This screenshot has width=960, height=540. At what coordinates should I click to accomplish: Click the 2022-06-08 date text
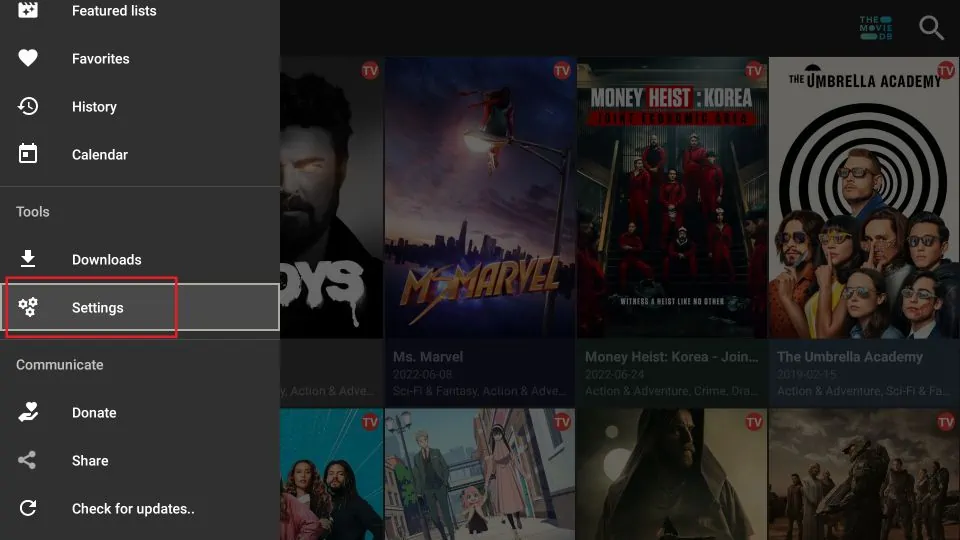(422, 374)
